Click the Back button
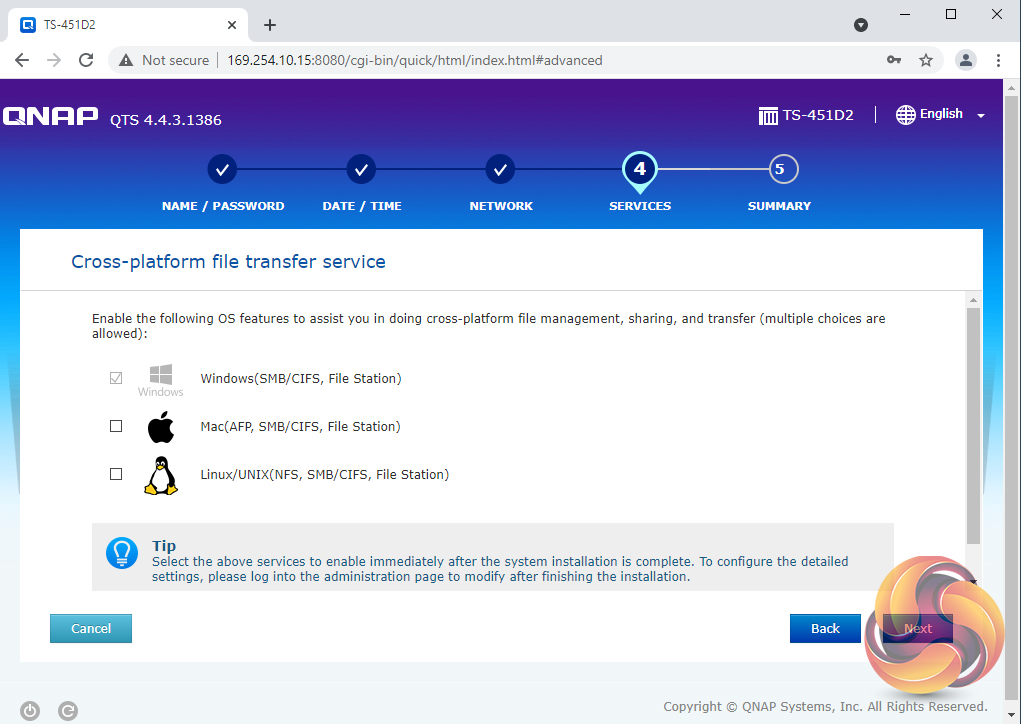Screen dimensions: 1022x725 coord(825,629)
